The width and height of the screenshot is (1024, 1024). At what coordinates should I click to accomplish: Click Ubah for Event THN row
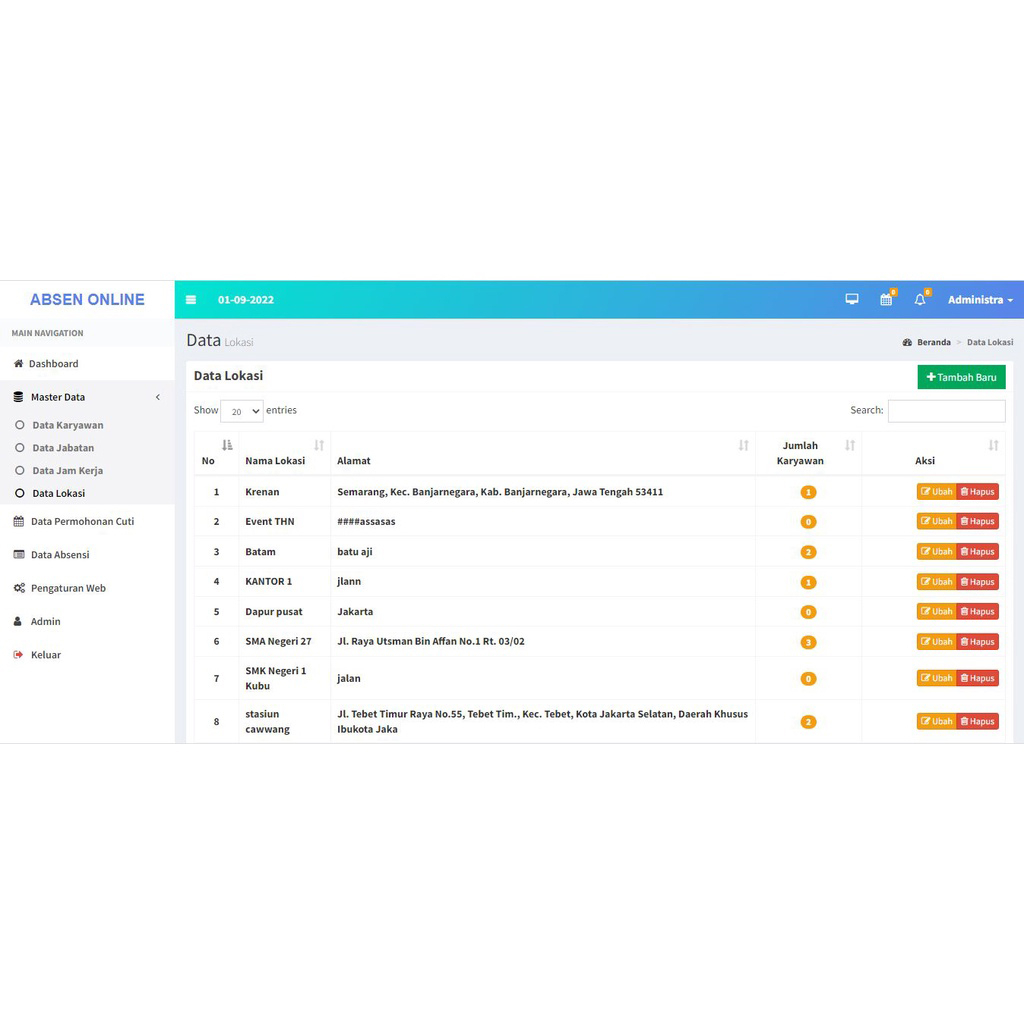tap(936, 521)
